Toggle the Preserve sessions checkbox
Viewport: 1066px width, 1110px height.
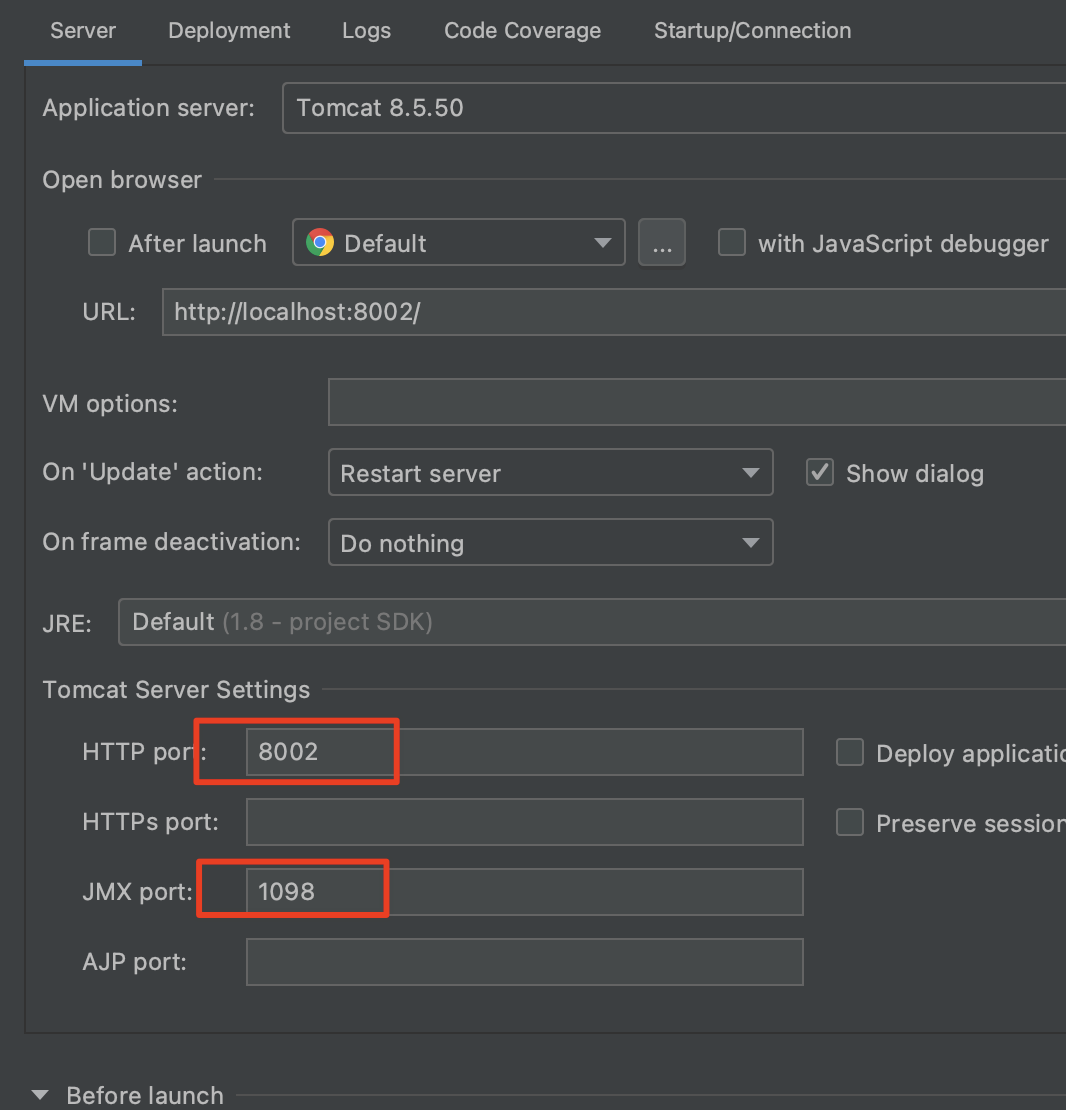850,822
